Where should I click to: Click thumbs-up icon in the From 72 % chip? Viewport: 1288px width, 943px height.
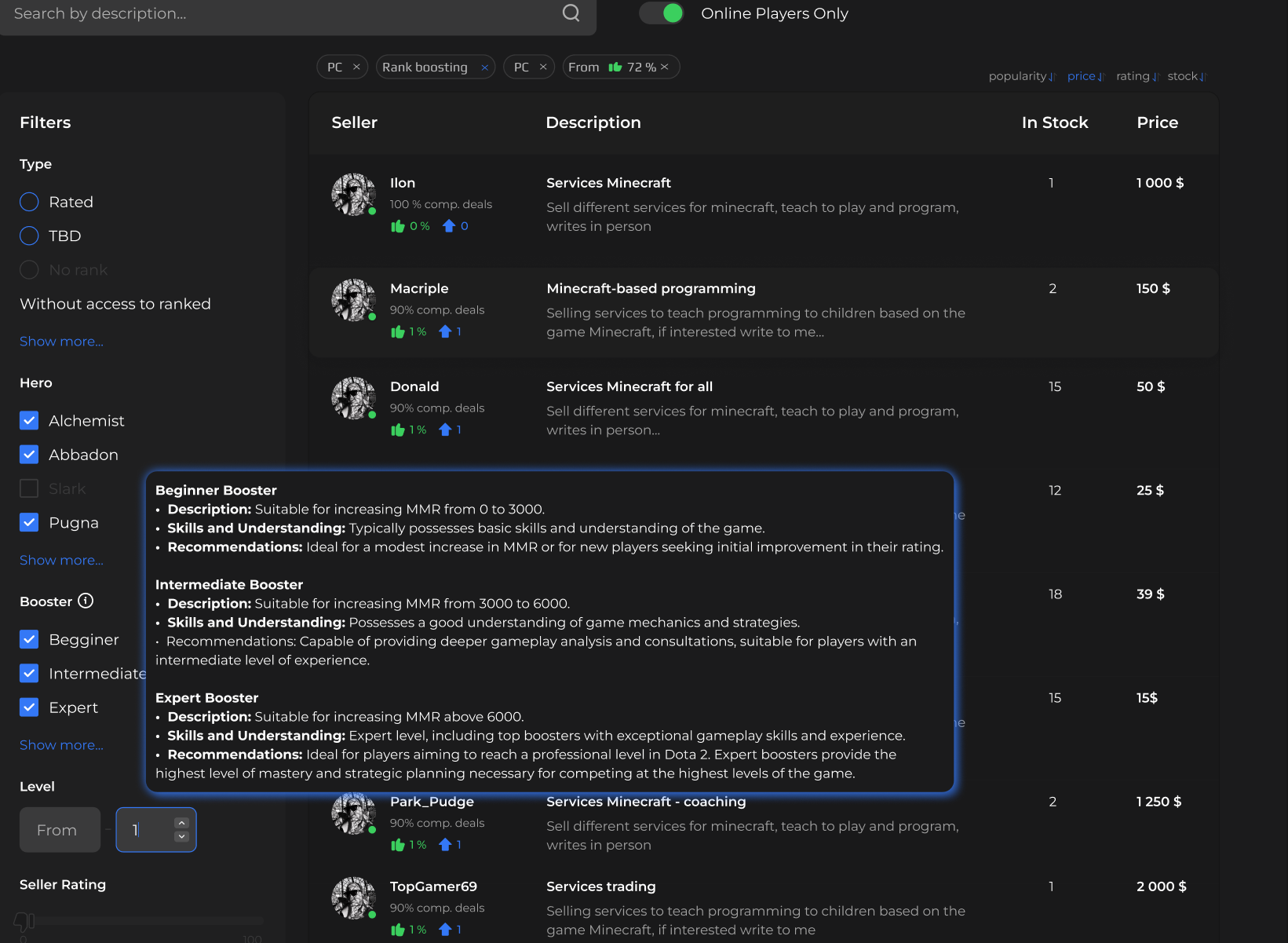pyautogui.click(x=615, y=68)
